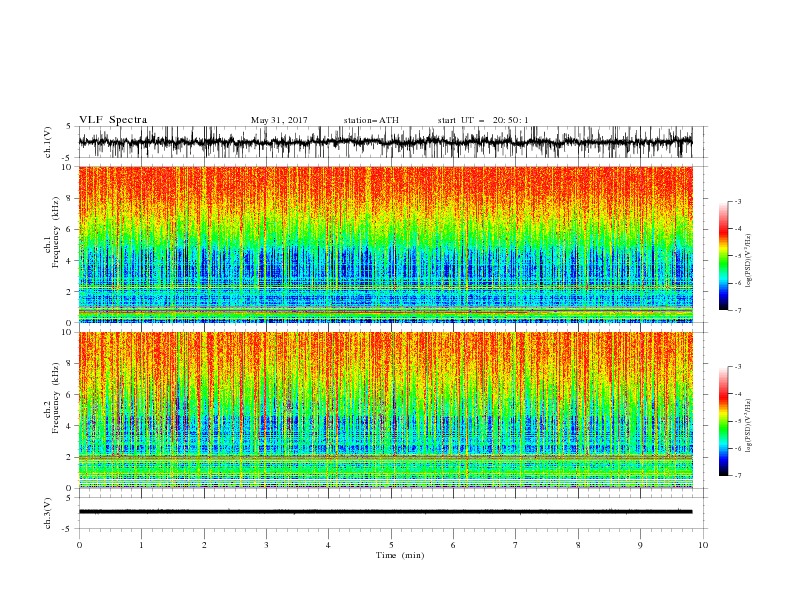
Task: Click the ch.3 black waveform trace
Action: tap(385, 512)
